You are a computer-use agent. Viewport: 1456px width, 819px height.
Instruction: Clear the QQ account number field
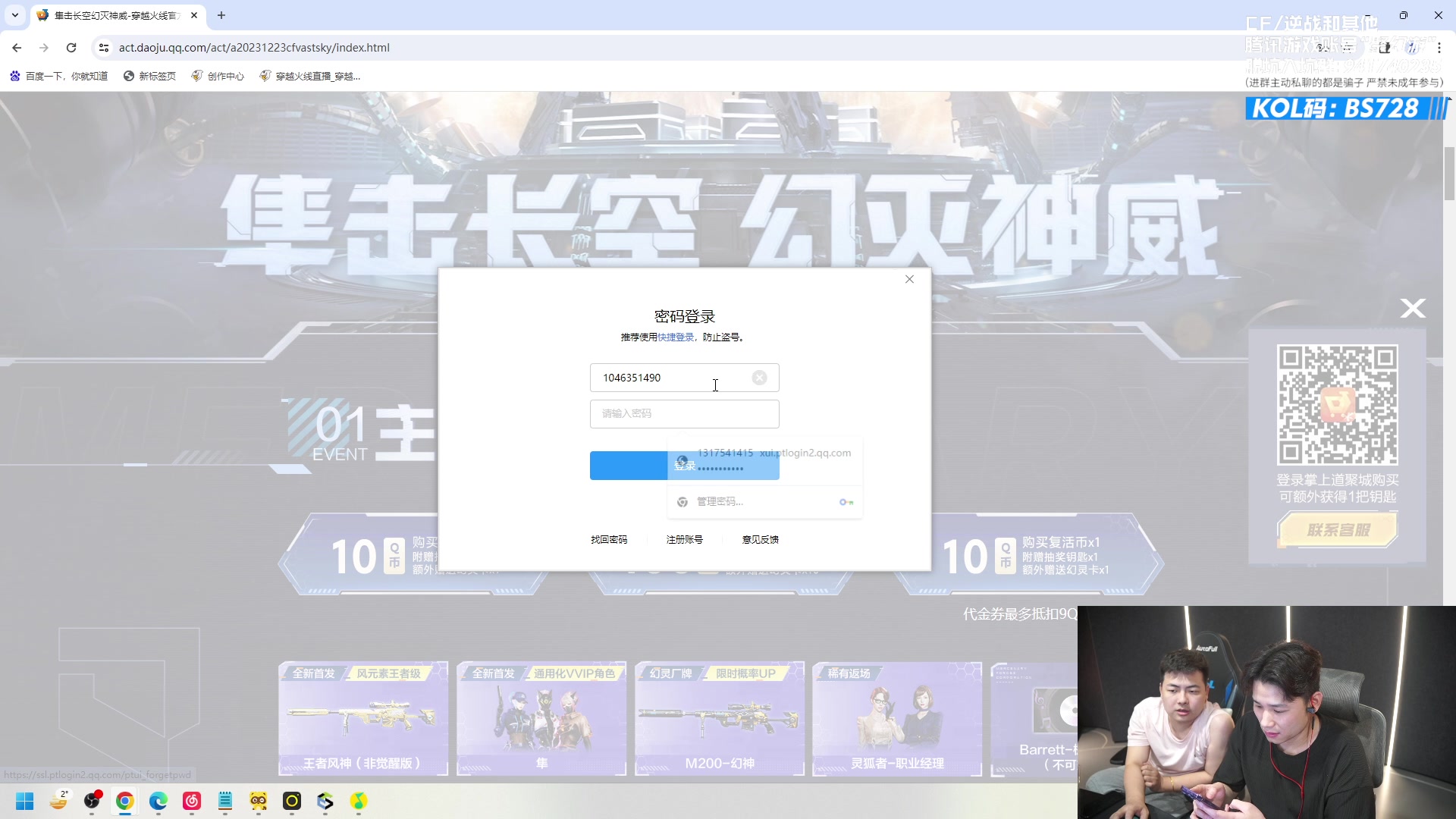[759, 378]
